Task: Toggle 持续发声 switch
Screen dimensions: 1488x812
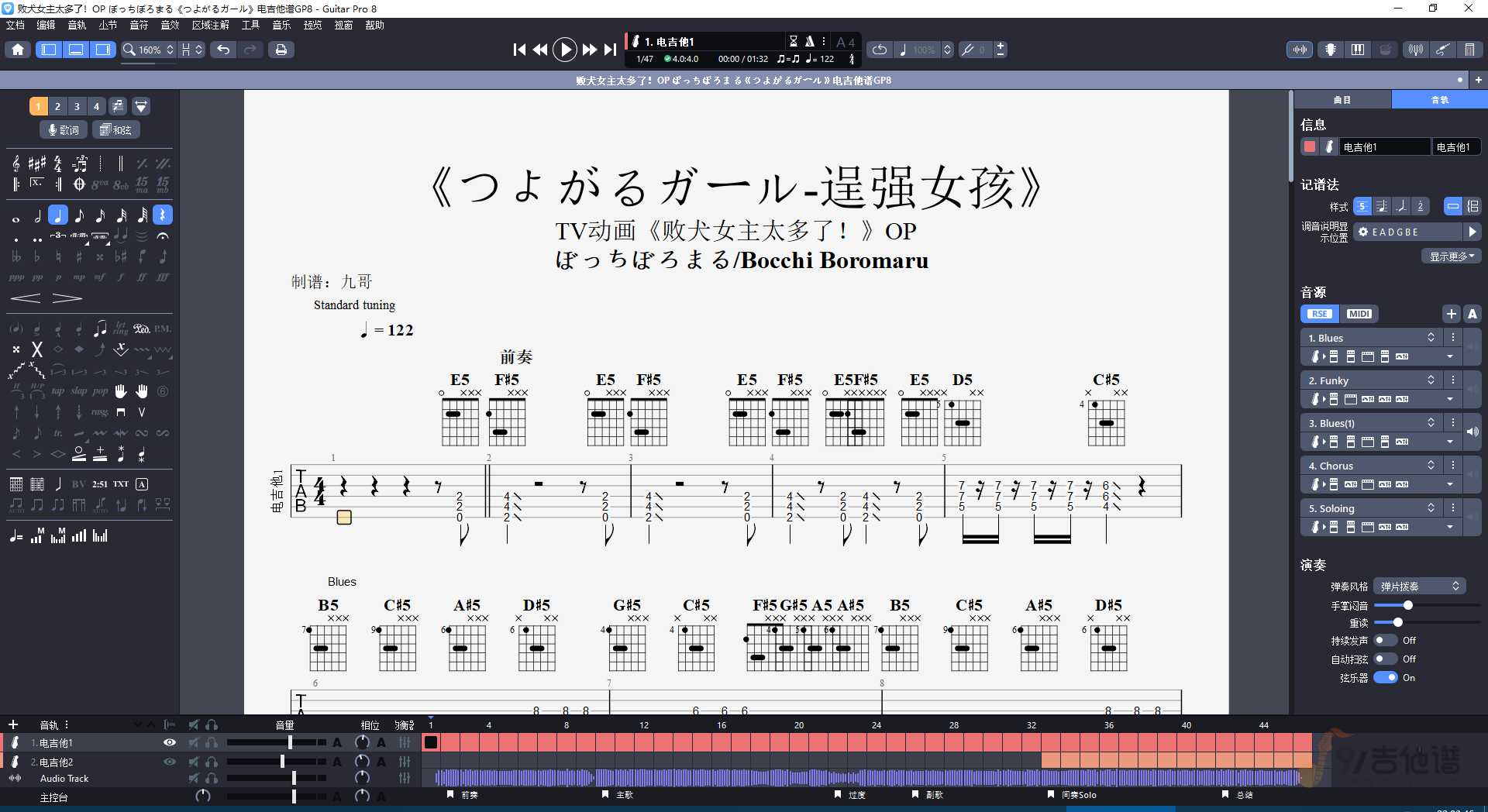Action: (x=1385, y=641)
